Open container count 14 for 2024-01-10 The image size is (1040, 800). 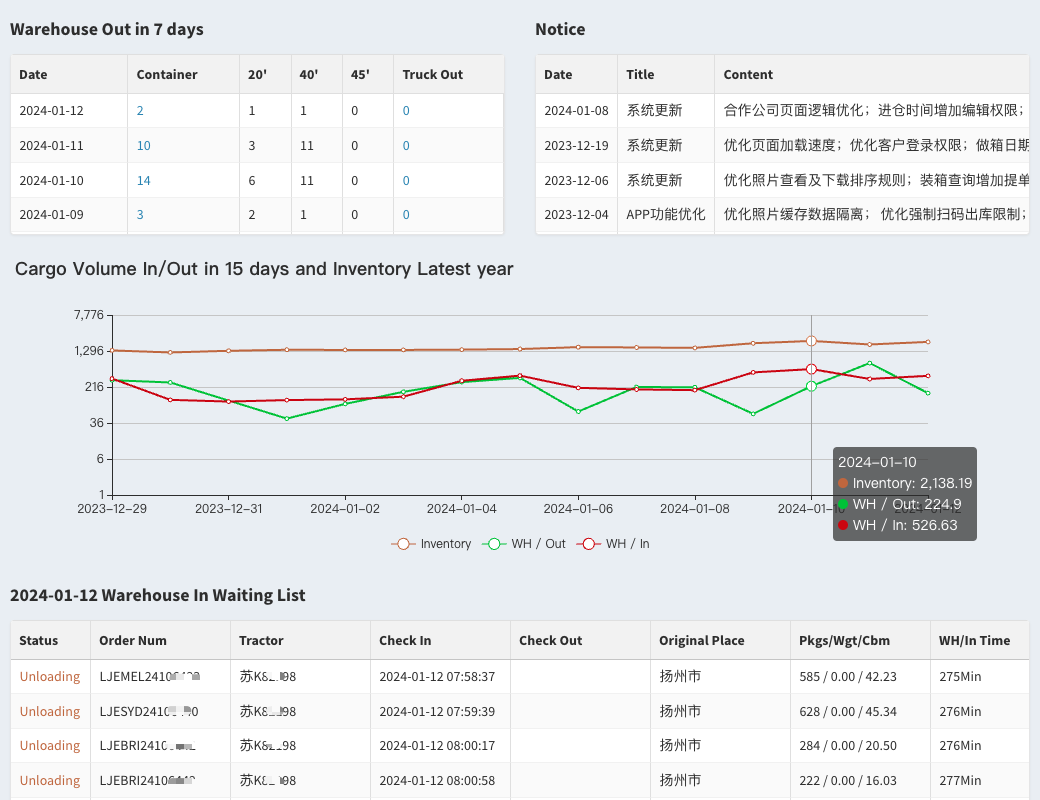143,180
